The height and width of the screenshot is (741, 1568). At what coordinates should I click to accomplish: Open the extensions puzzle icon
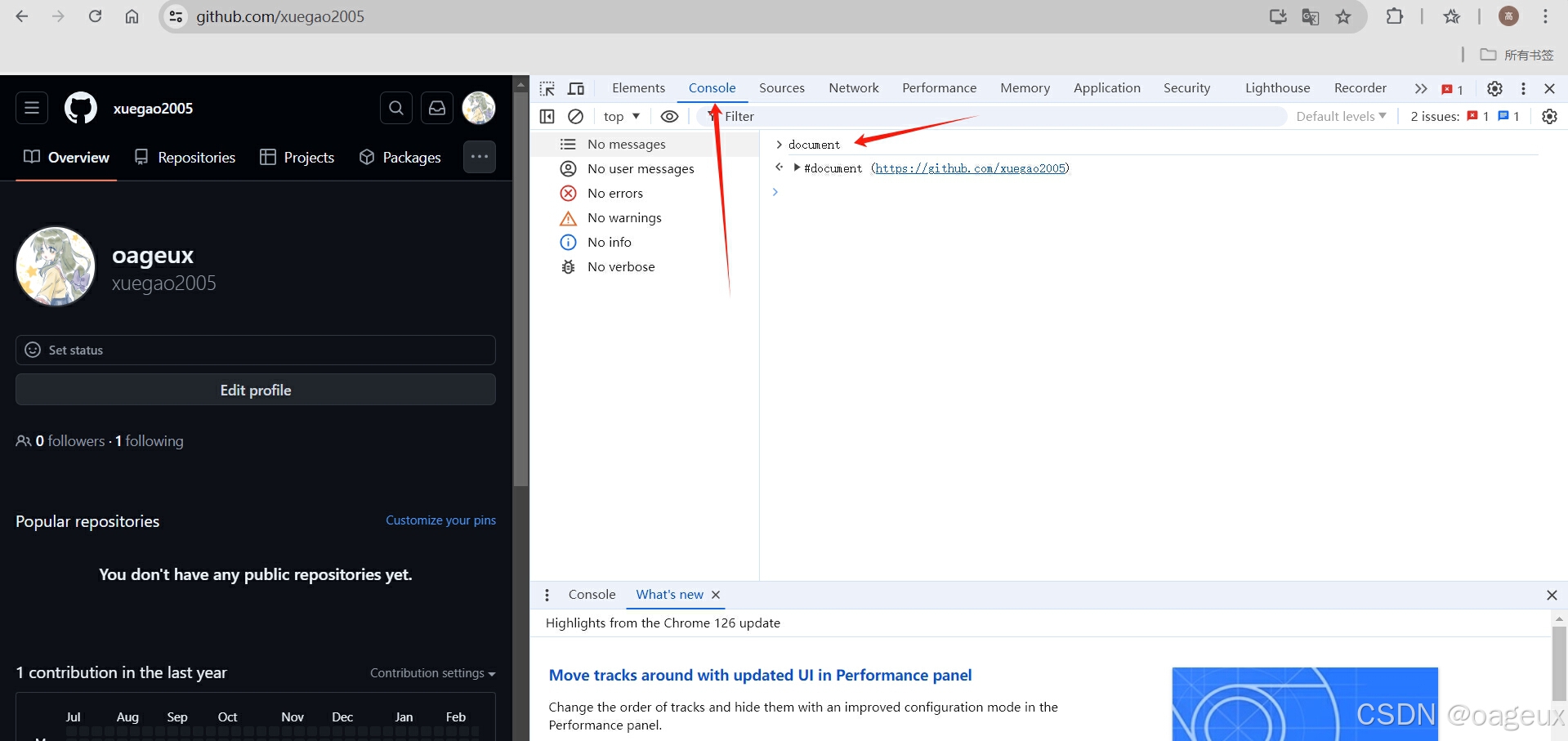1395,16
